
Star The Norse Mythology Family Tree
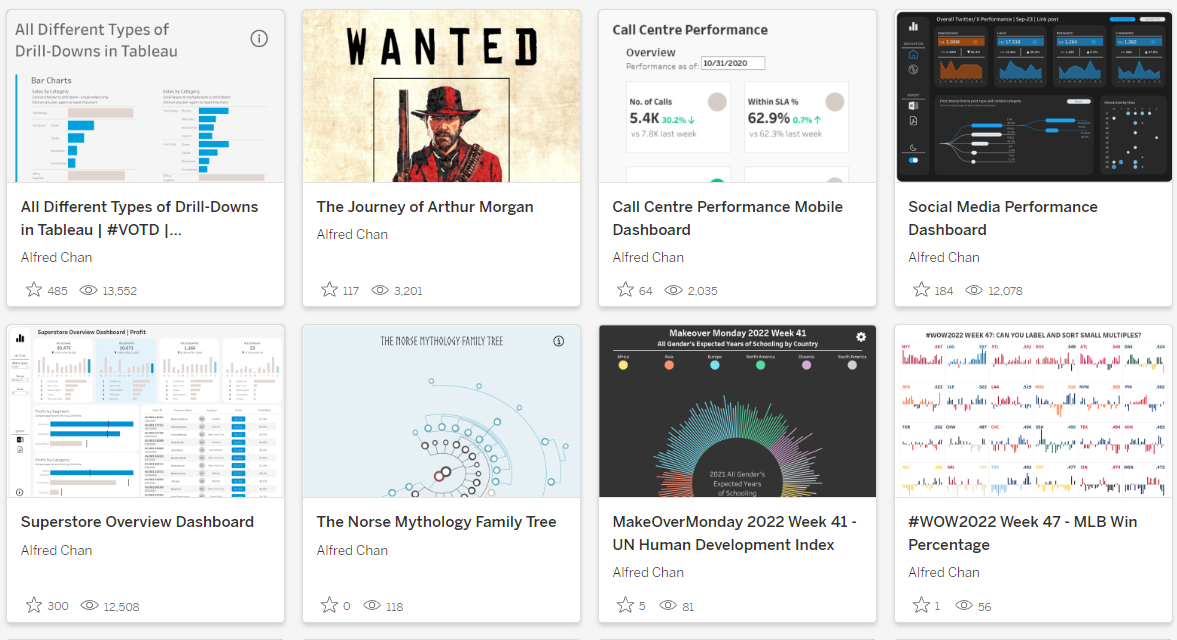click(330, 605)
